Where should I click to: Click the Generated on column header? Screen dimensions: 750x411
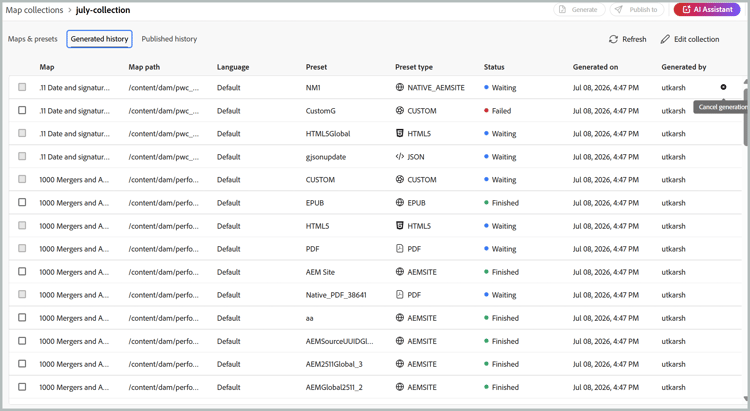[596, 67]
